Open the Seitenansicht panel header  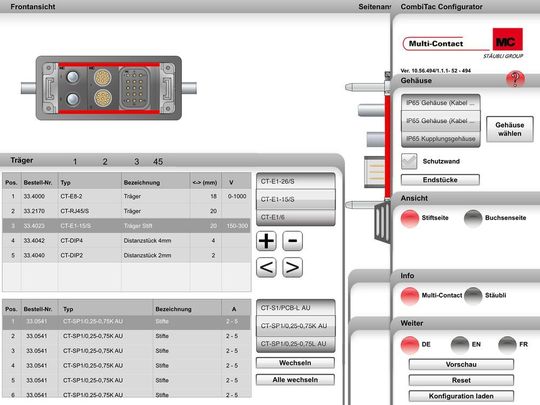click(x=374, y=7)
